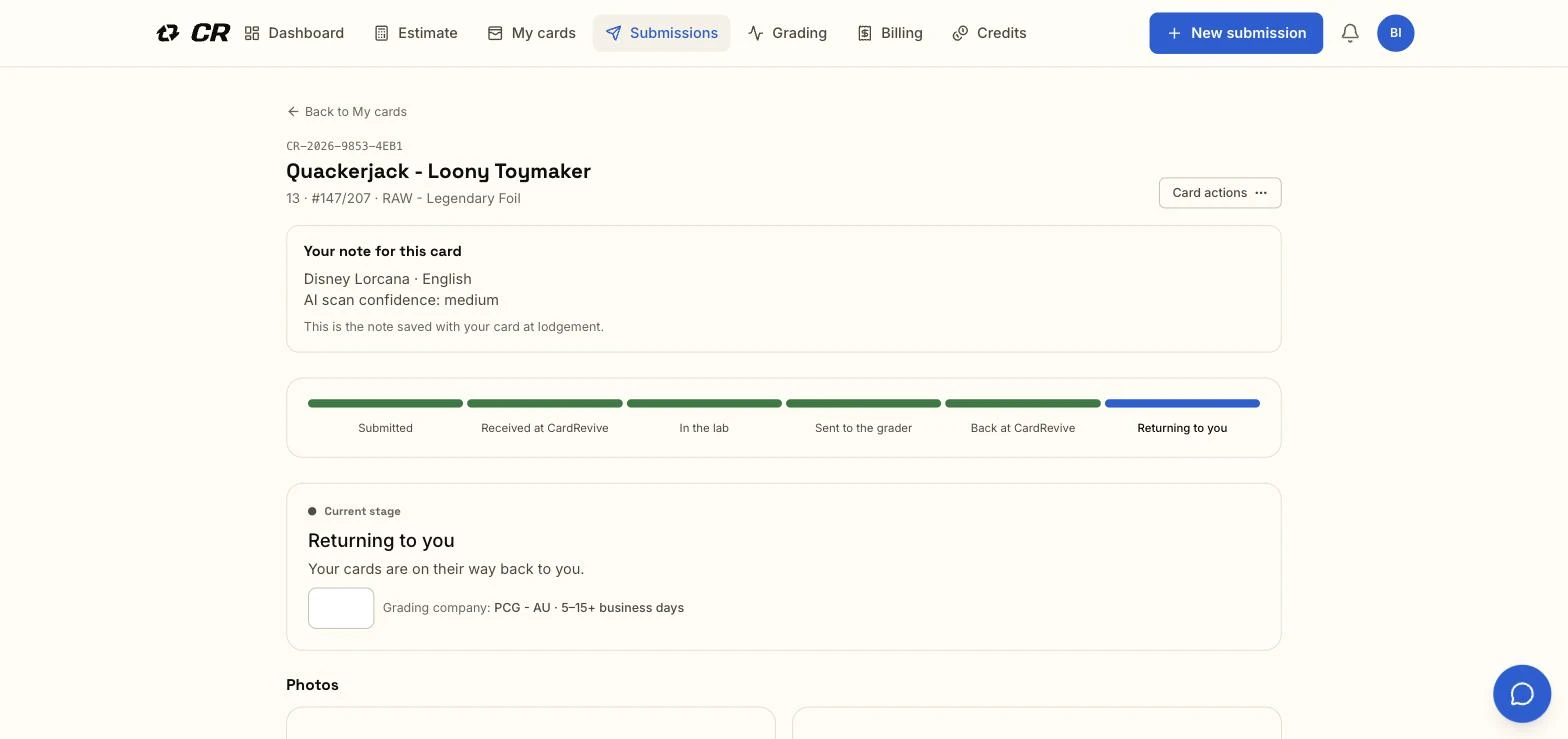
Task: Click the Back at CardRevive step label
Action: 1023,428
